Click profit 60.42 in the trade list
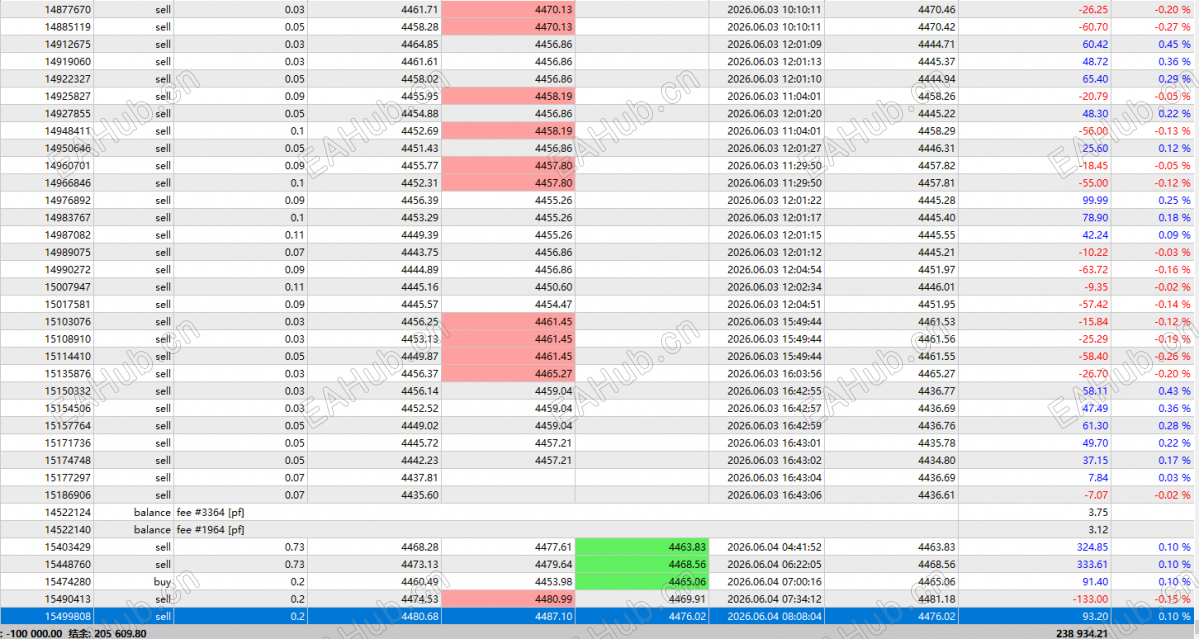 tap(1095, 44)
